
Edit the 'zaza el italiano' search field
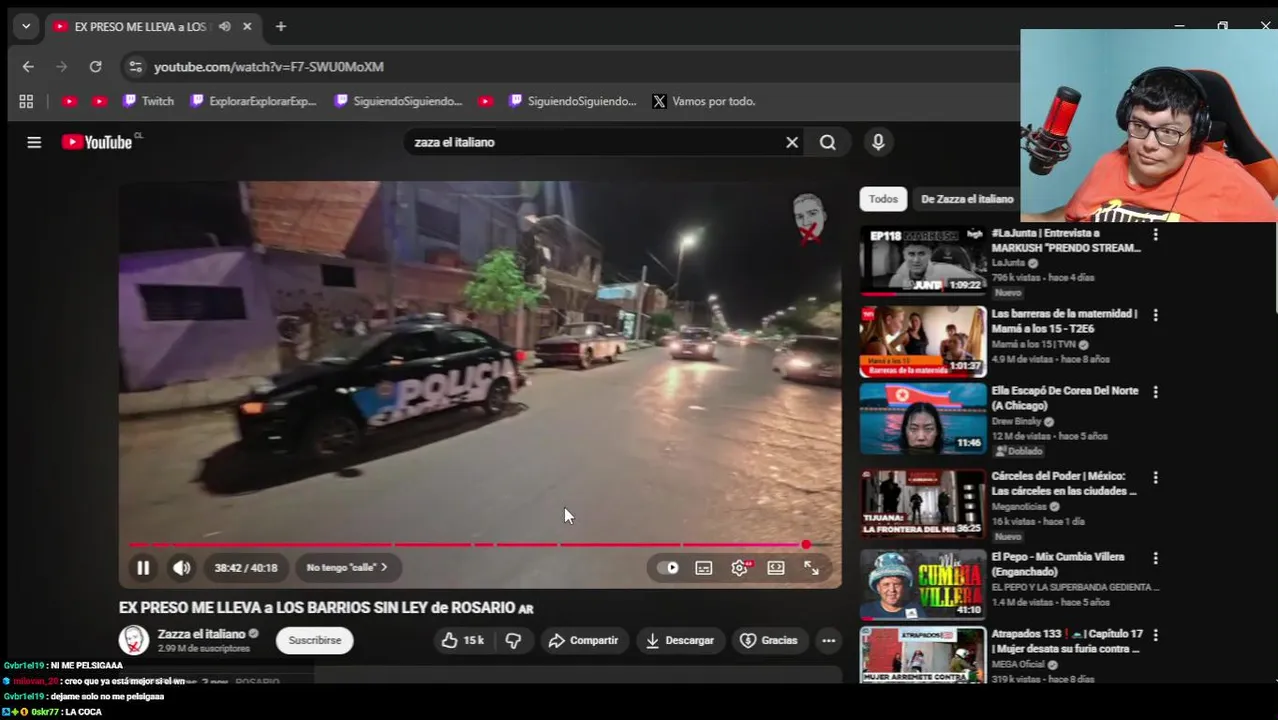[x=595, y=142]
